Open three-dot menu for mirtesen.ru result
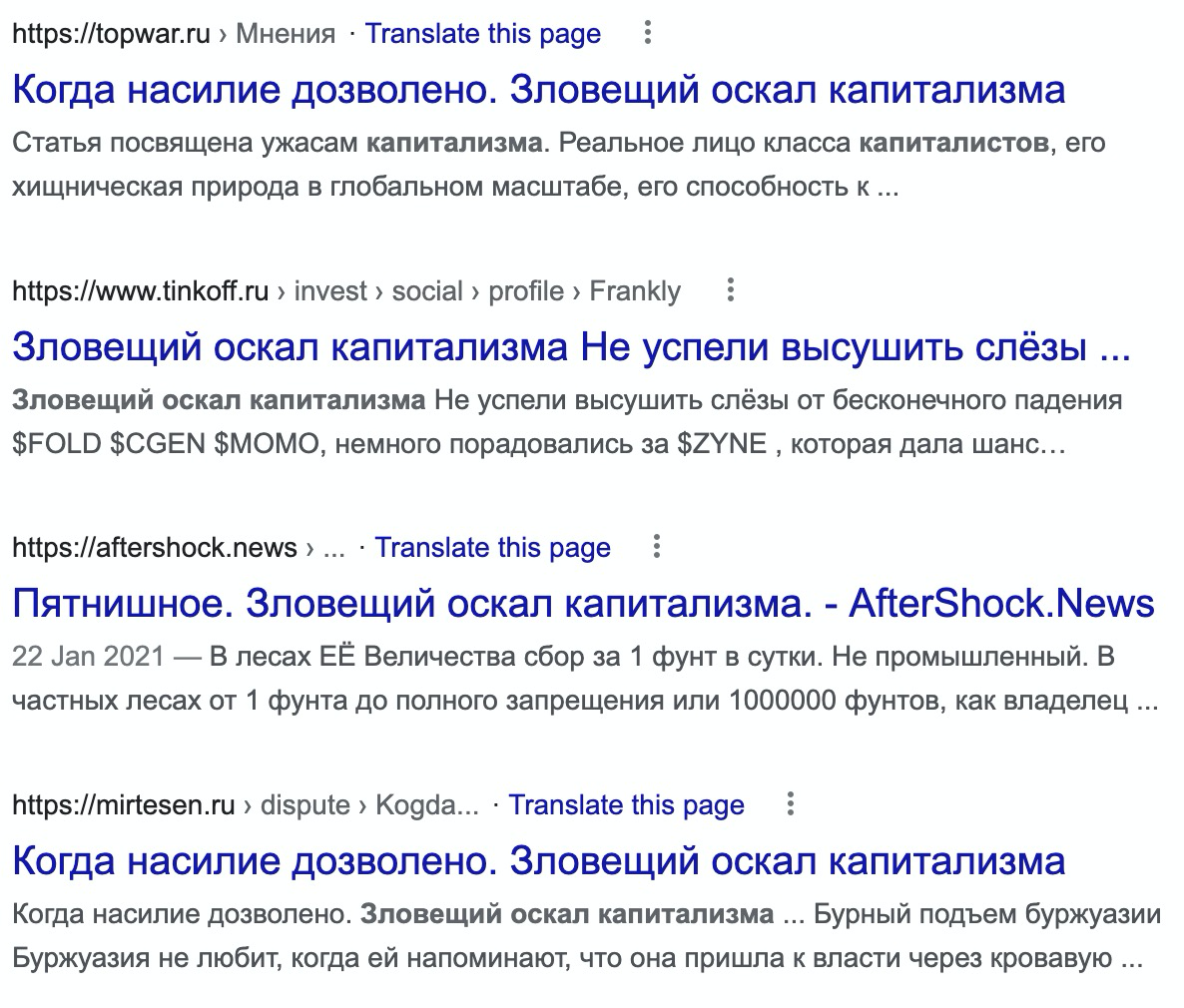 tap(791, 803)
